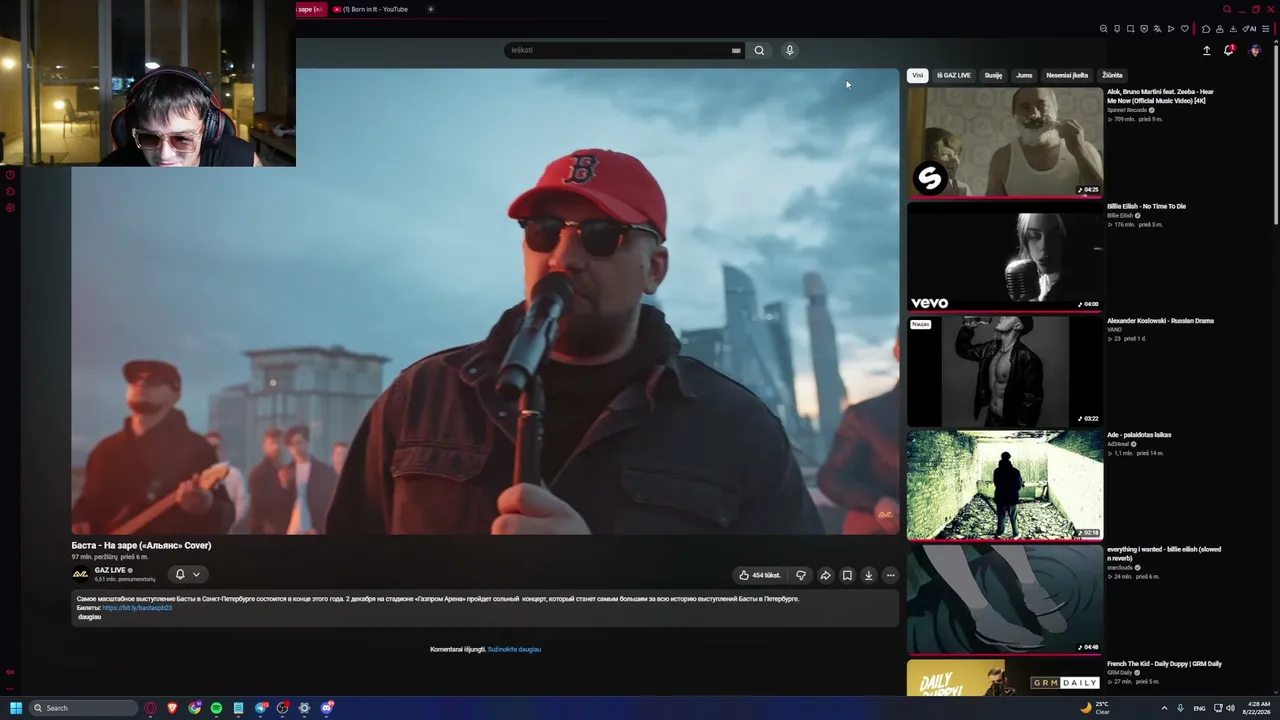
Task: Toggle the GAZ LIVE notification bell
Action: coord(180,574)
